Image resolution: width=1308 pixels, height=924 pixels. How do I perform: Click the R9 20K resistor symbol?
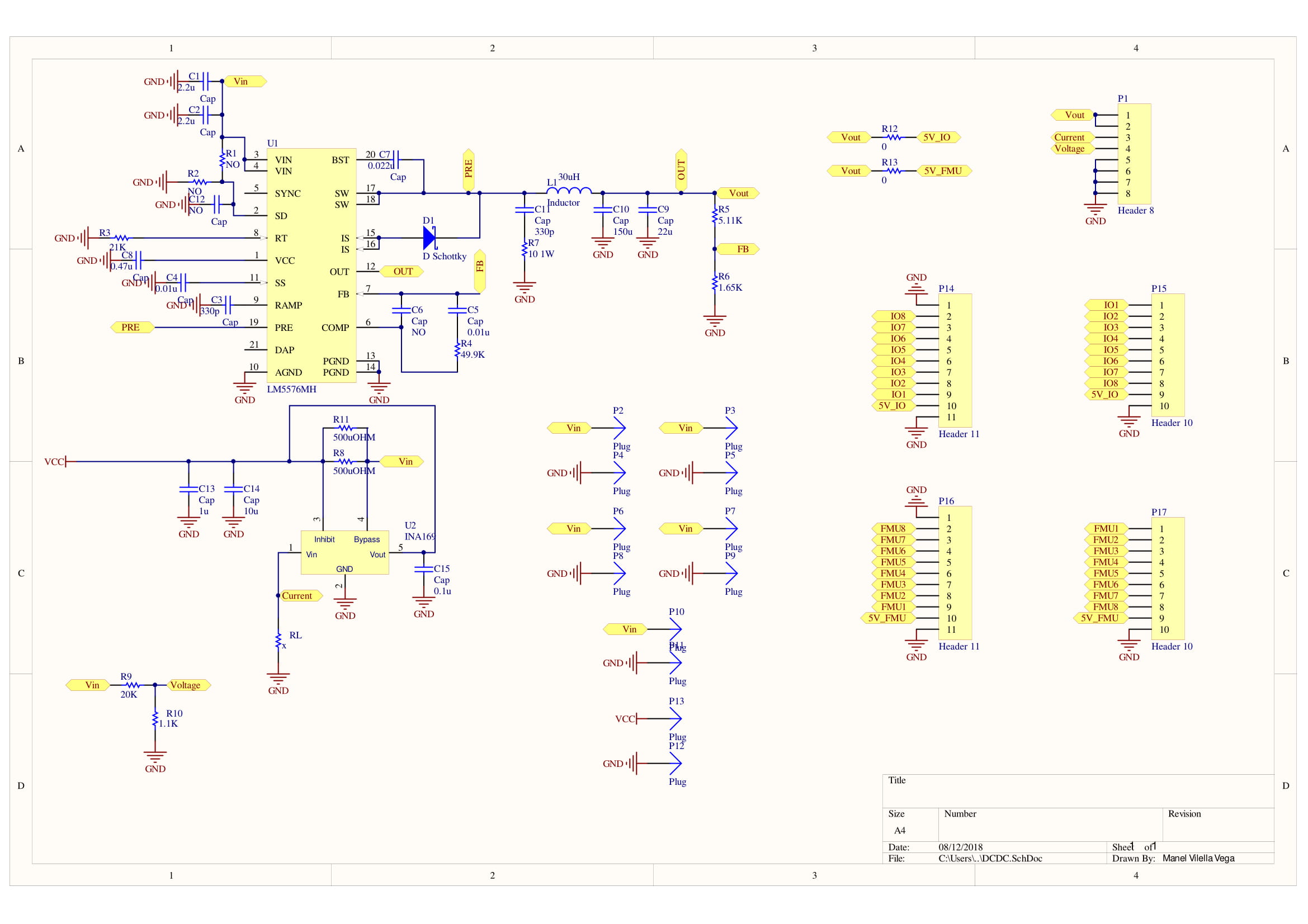pyautogui.click(x=132, y=685)
